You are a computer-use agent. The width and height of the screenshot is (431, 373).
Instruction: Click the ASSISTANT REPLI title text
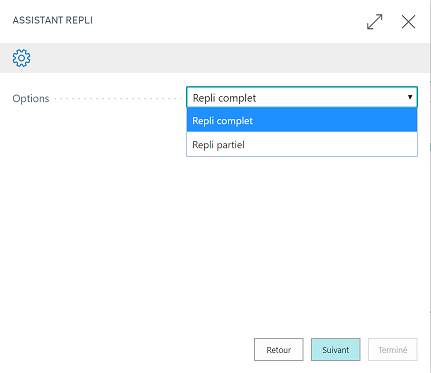click(53, 20)
